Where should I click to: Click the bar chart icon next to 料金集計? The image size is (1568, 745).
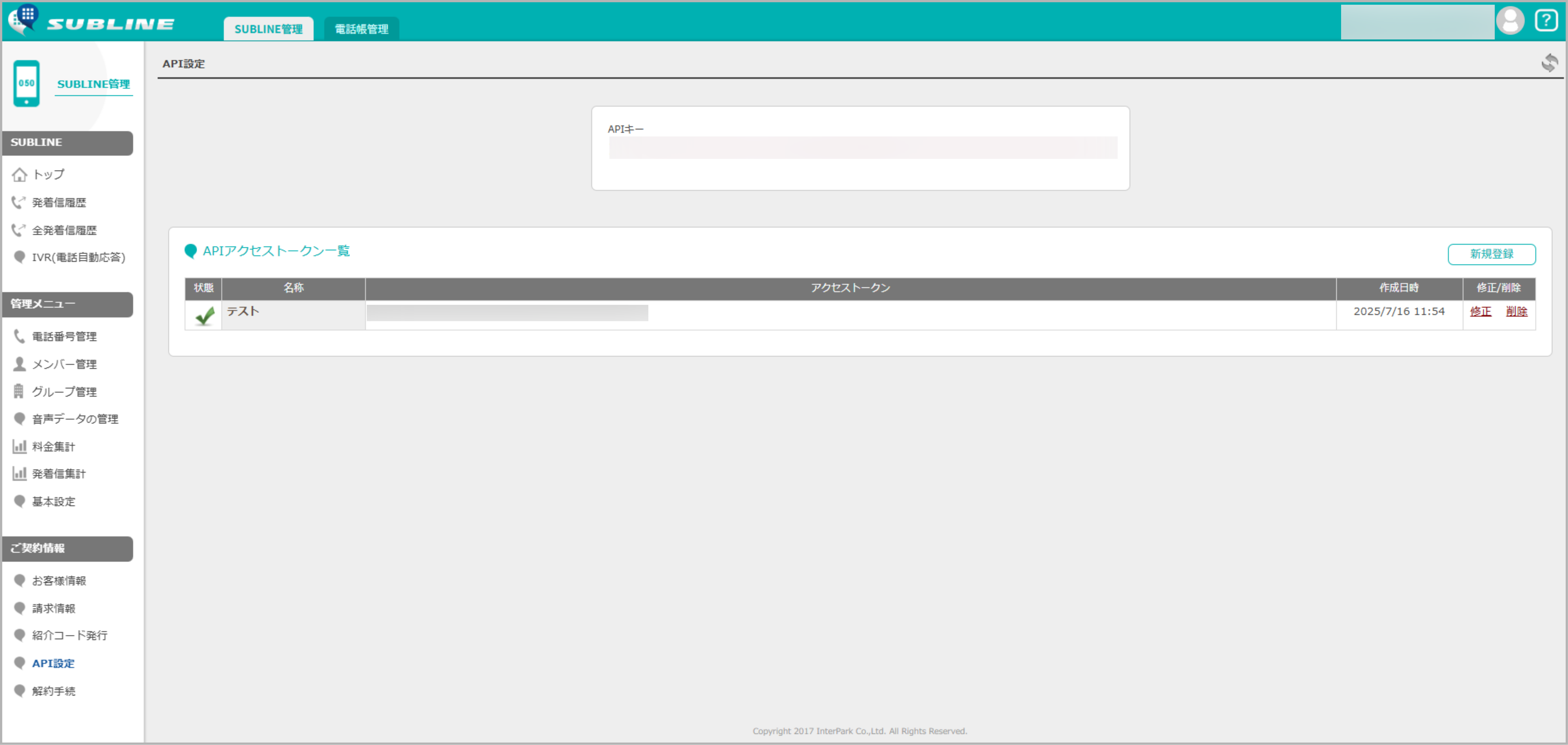[x=19, y=446]
